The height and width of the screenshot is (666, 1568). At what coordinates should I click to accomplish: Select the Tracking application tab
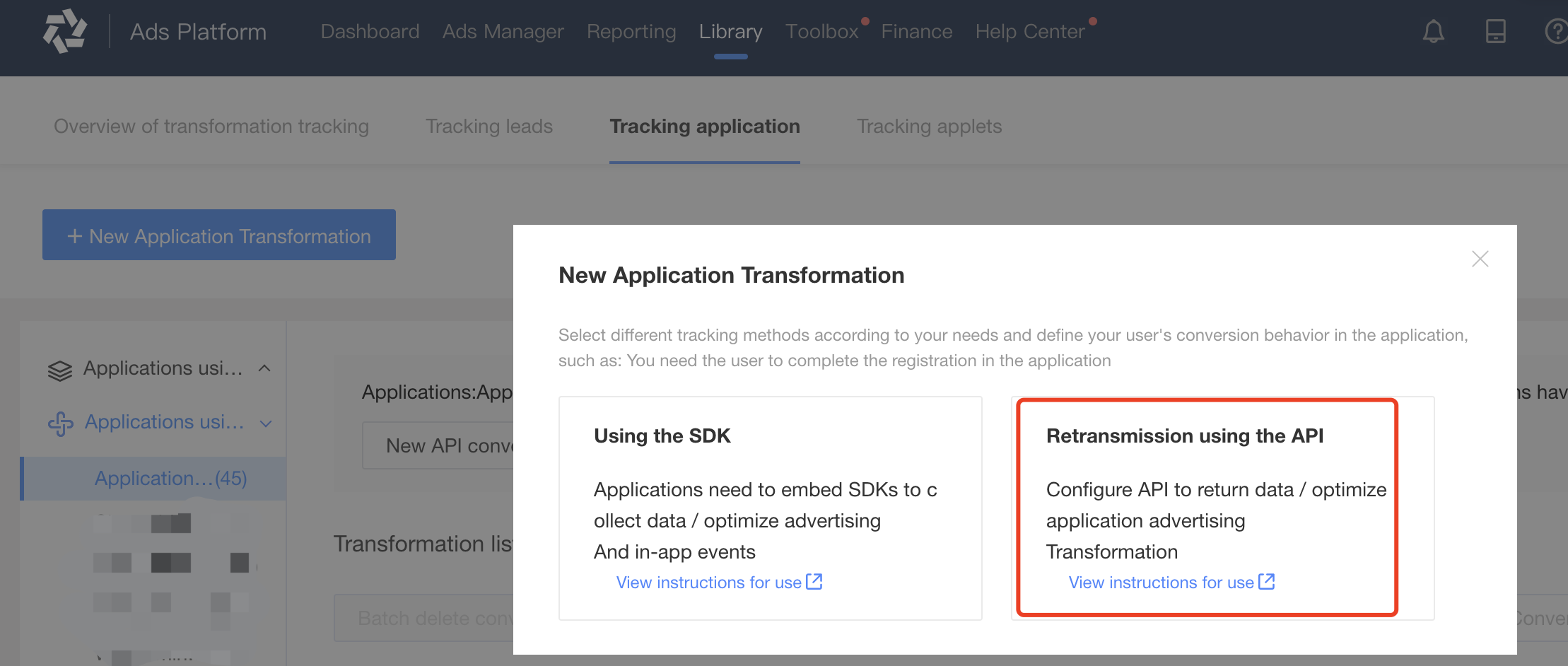[705, 126]
